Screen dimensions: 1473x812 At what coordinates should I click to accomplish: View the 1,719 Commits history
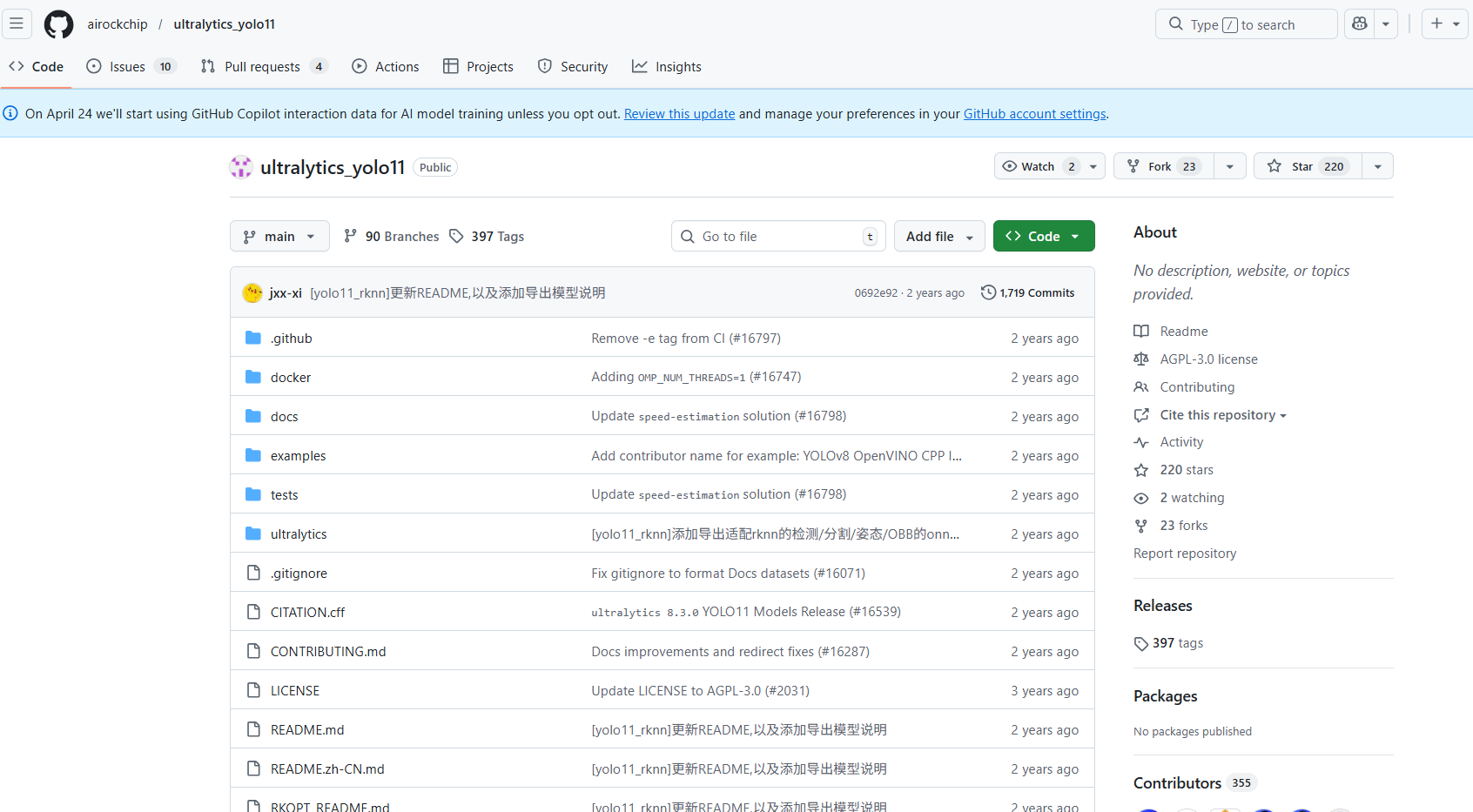[1028, 293]
